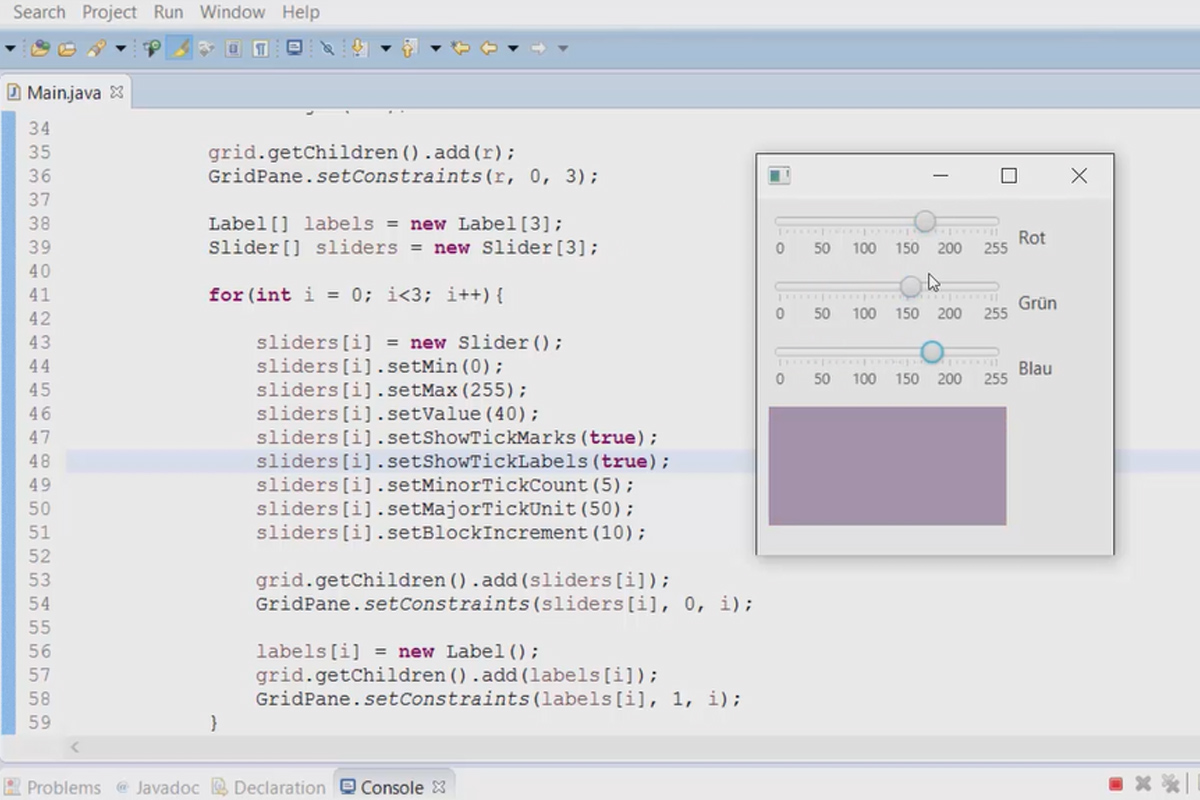Click the Next Annotation arrow icon
This screenshot has width=1200, height=800.
pyautogui.click(x=360, y=48)
